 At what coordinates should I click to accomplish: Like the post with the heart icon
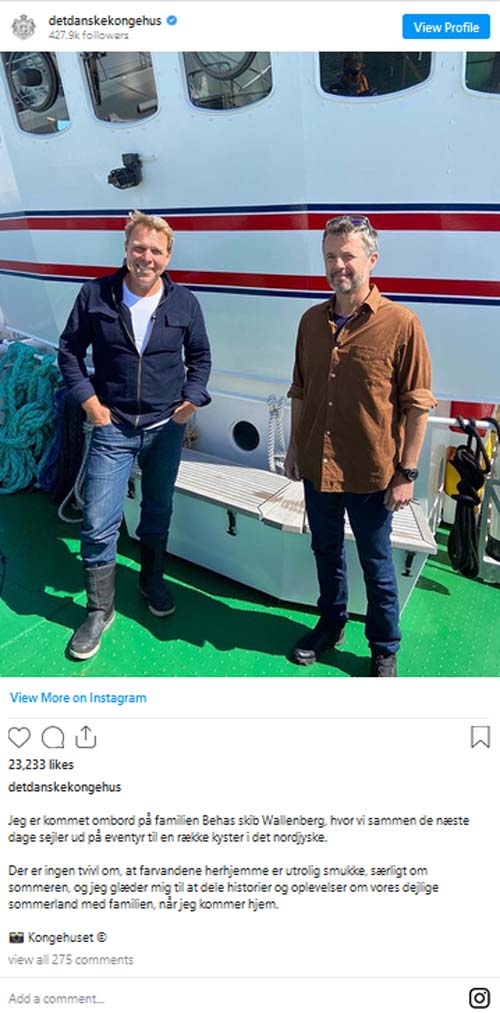[19, 737]
